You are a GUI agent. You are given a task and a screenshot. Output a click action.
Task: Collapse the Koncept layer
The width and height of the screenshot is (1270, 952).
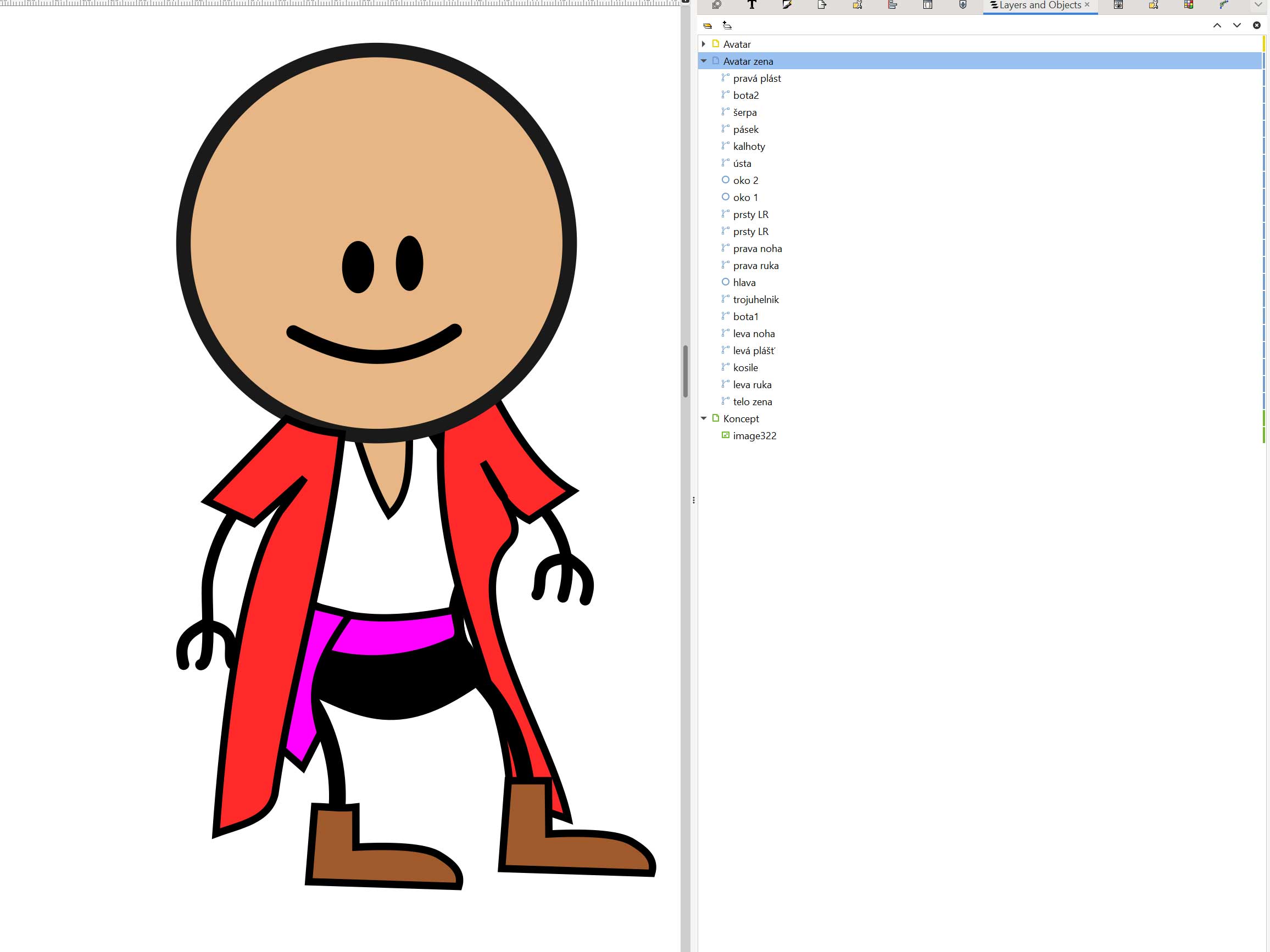tap(703, 418)
